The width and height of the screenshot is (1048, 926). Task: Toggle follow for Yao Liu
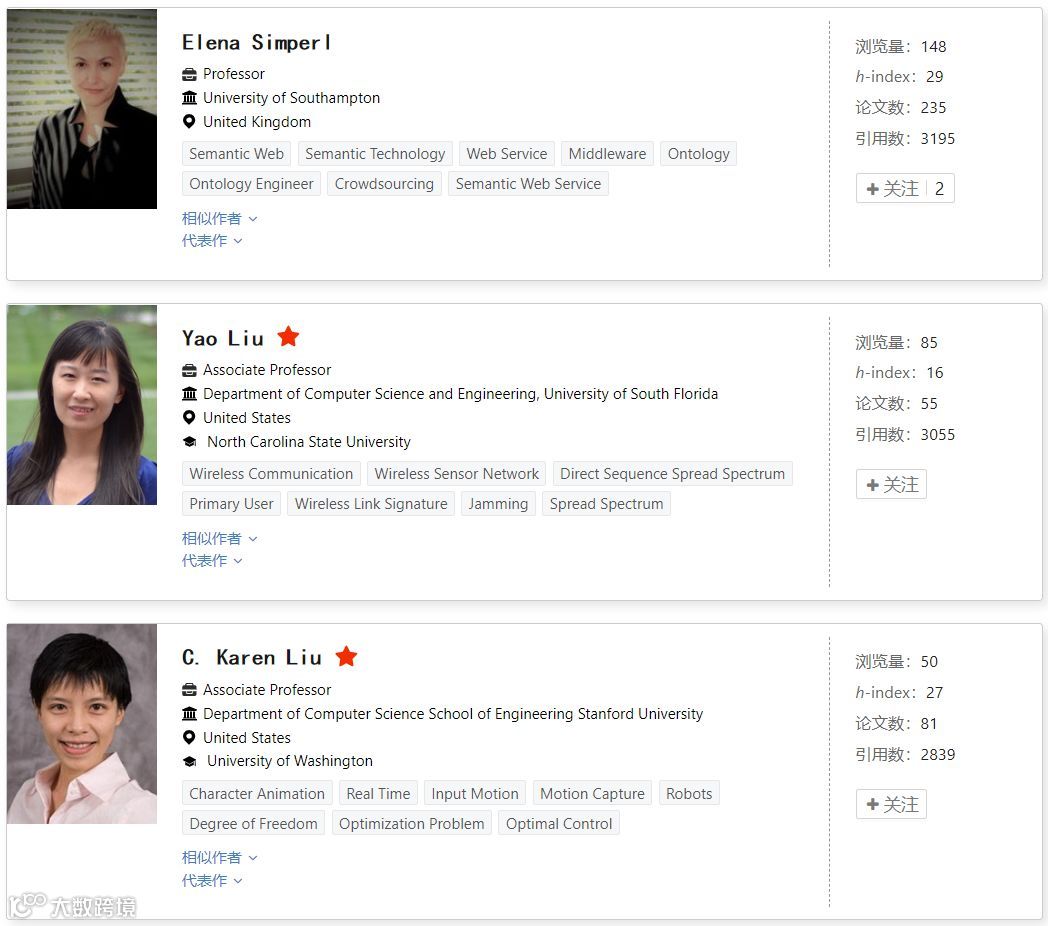pos(891,484)
